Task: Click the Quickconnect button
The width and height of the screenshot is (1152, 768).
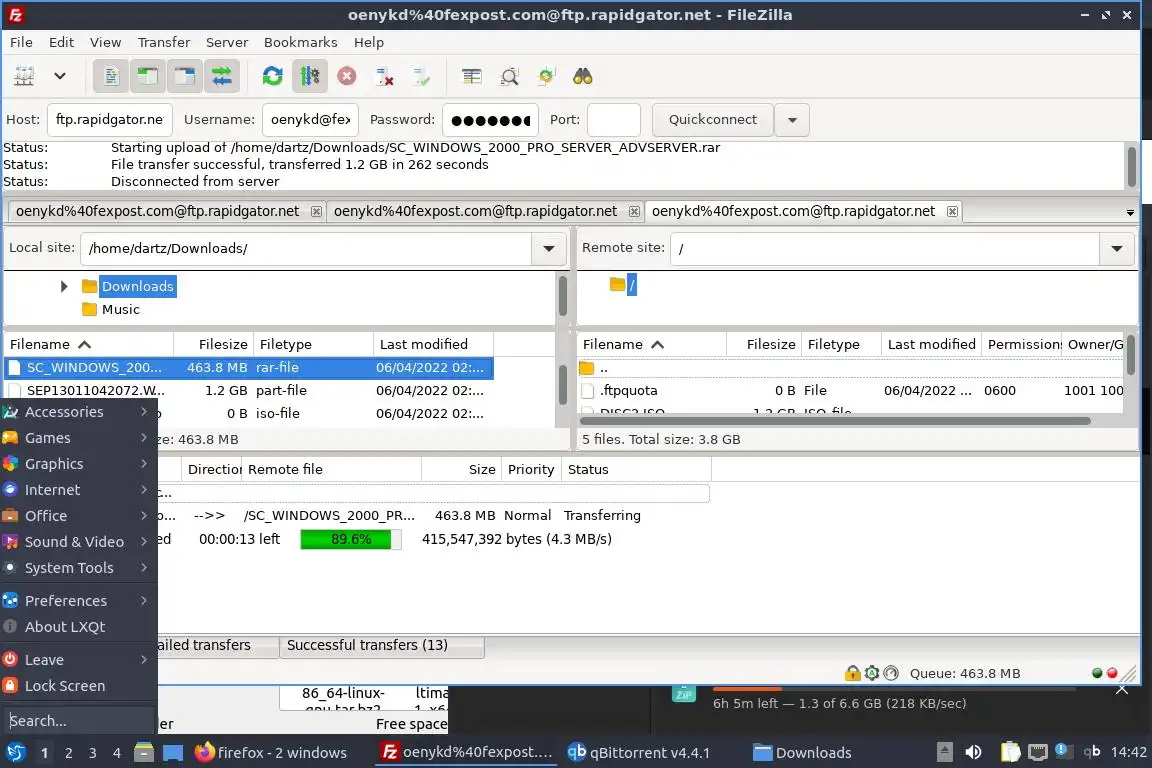Action: pos(713,120)
